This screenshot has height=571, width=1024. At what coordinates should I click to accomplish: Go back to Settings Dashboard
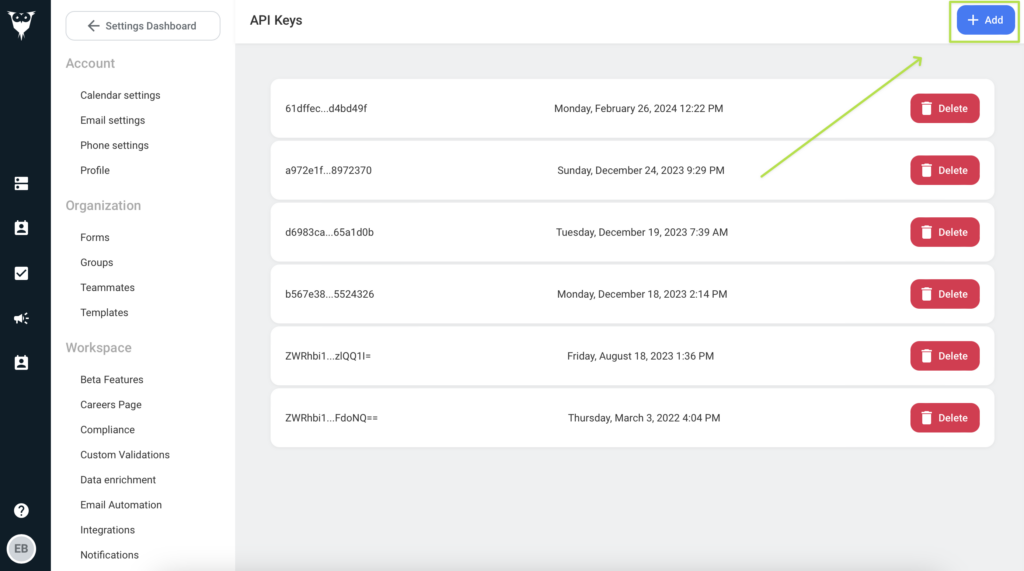pyautogui.click(x=143, y=25)
